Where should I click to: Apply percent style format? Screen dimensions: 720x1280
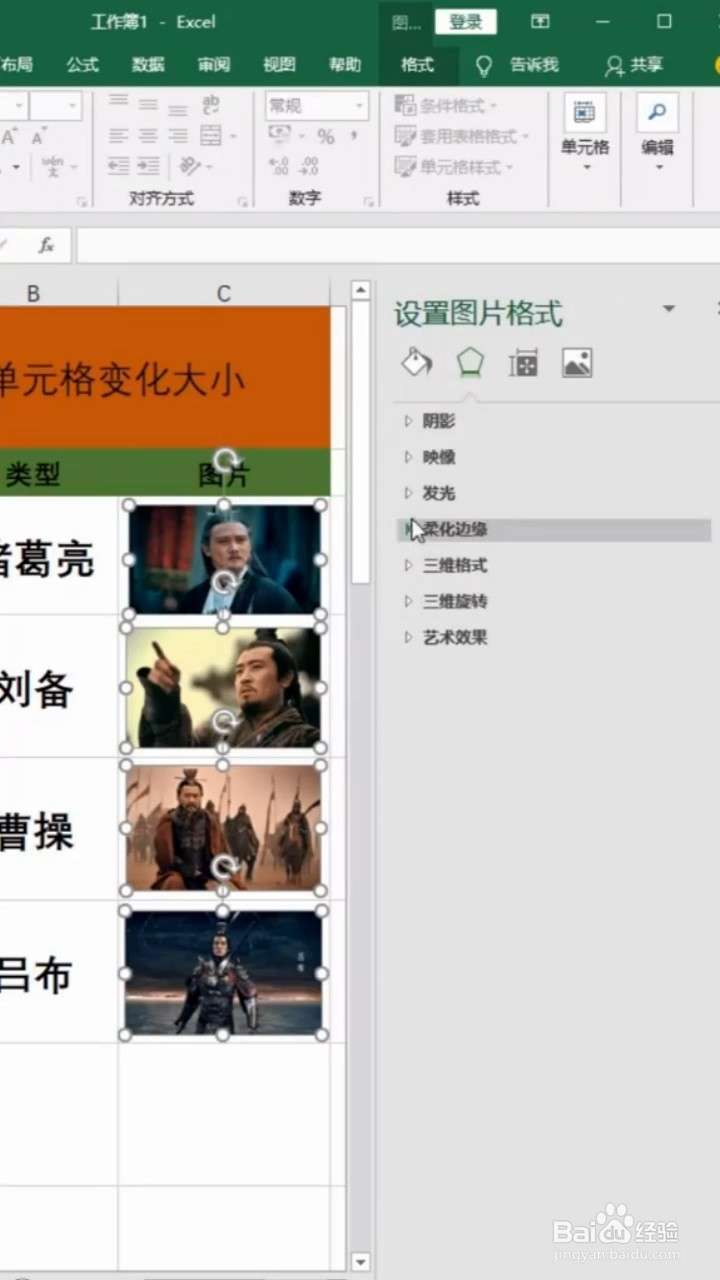[x=326, y=136]
